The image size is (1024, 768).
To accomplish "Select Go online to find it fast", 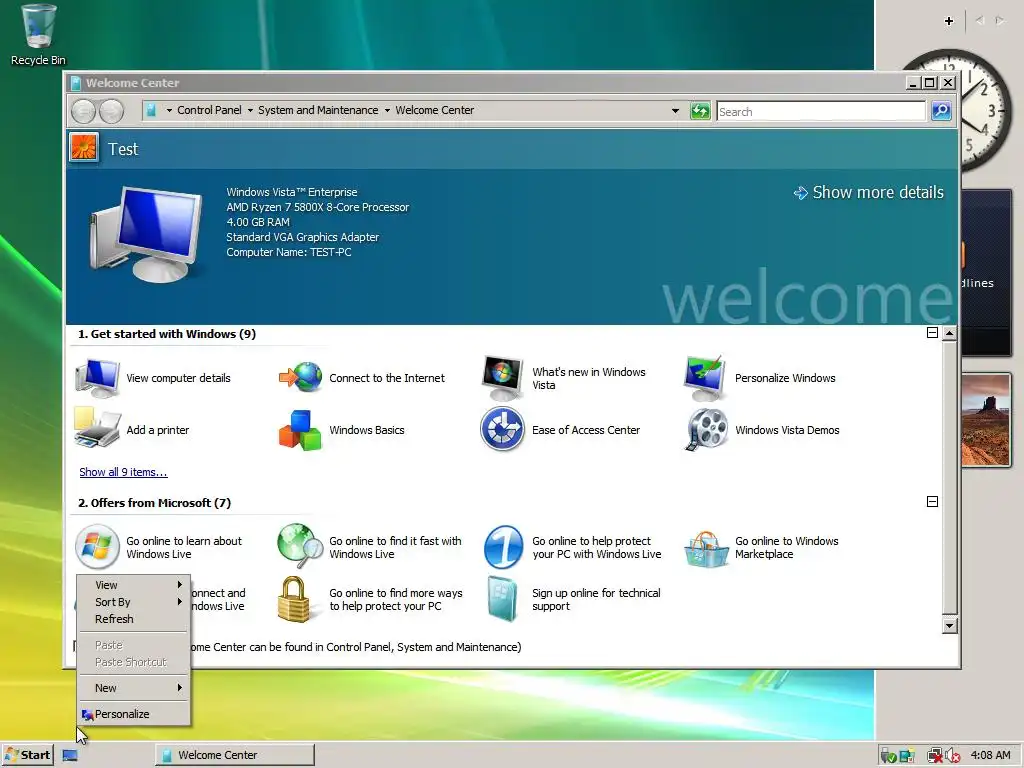I will coord(370,547).
